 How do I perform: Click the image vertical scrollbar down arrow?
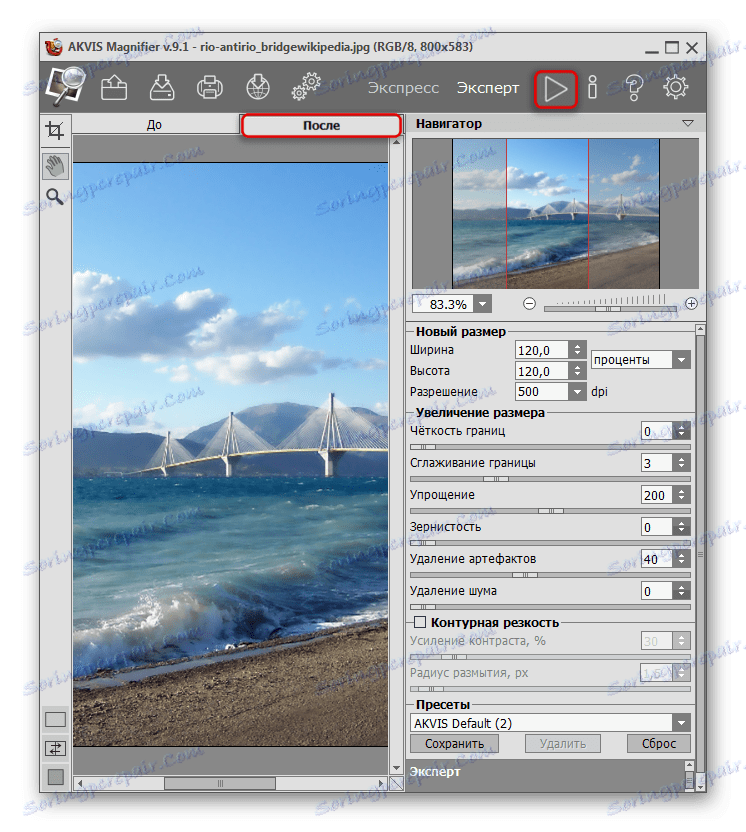coord(396,769)
